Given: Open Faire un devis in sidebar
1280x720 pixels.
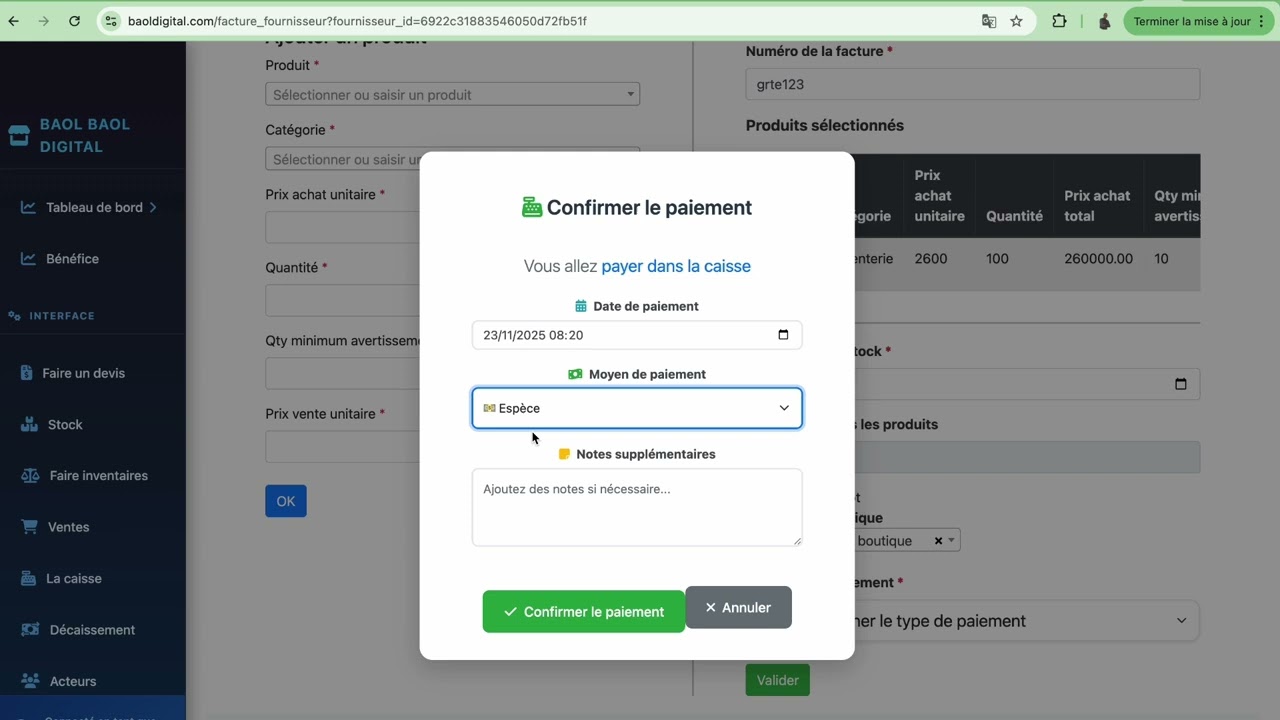Looking at the screenshot, I should click(83, 373).
